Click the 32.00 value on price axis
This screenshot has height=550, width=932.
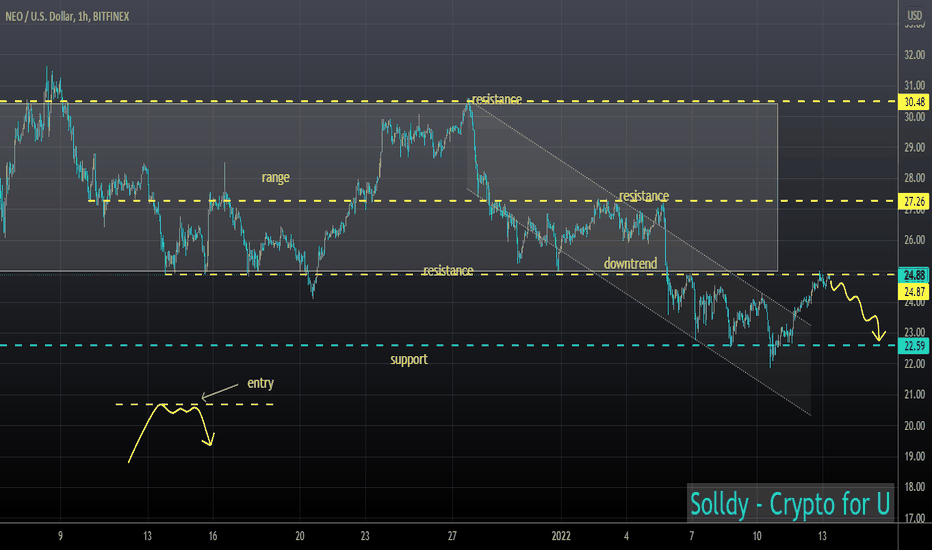[x=915, y=55]
